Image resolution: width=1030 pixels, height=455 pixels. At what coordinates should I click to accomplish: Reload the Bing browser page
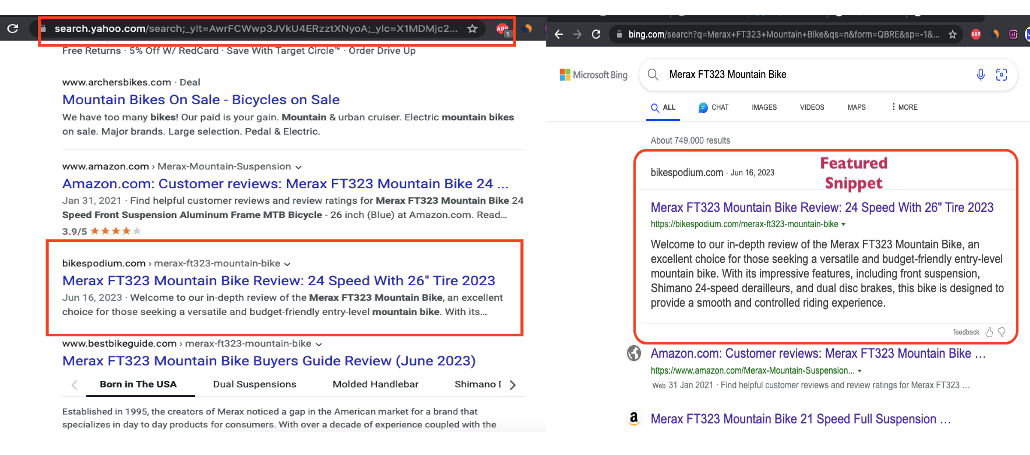click(595, 34)
